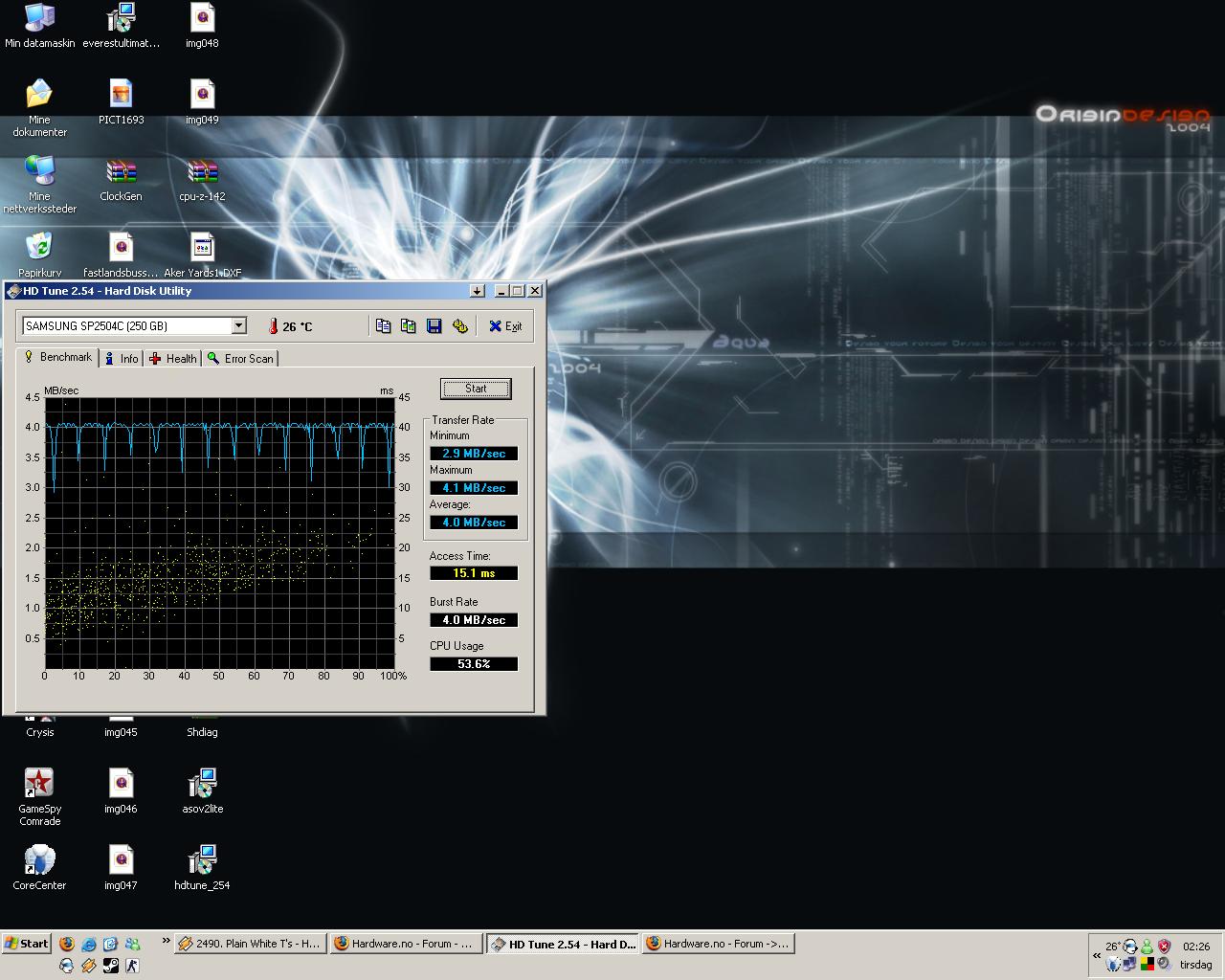
Task: Click the Average transfer rate value 4.0 MB/sec
Action: pyautogui.click(x=474, y=523)
